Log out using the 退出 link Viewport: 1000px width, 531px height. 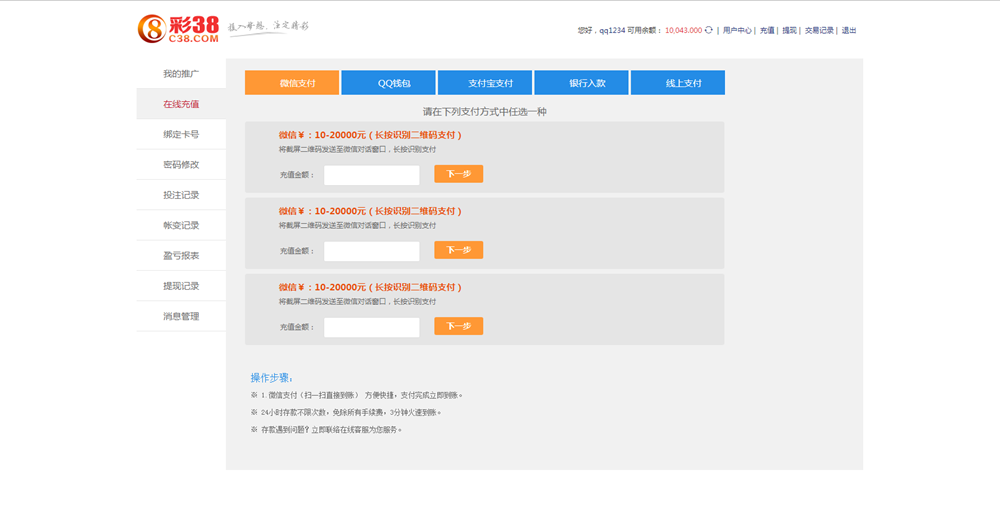[849, 31]
